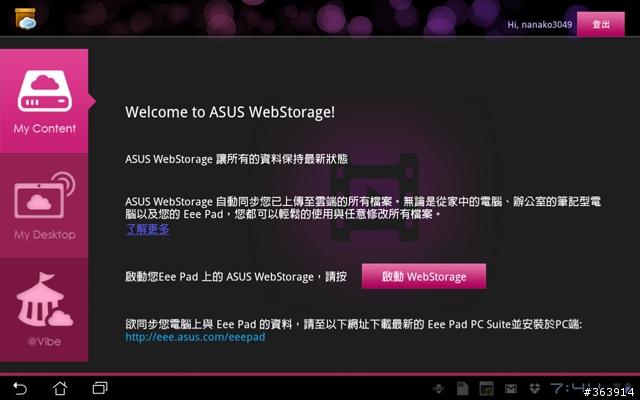Click the 登出 logout button
The width and height of the screenshot is (640, 400).
click(x=600, y=24)
